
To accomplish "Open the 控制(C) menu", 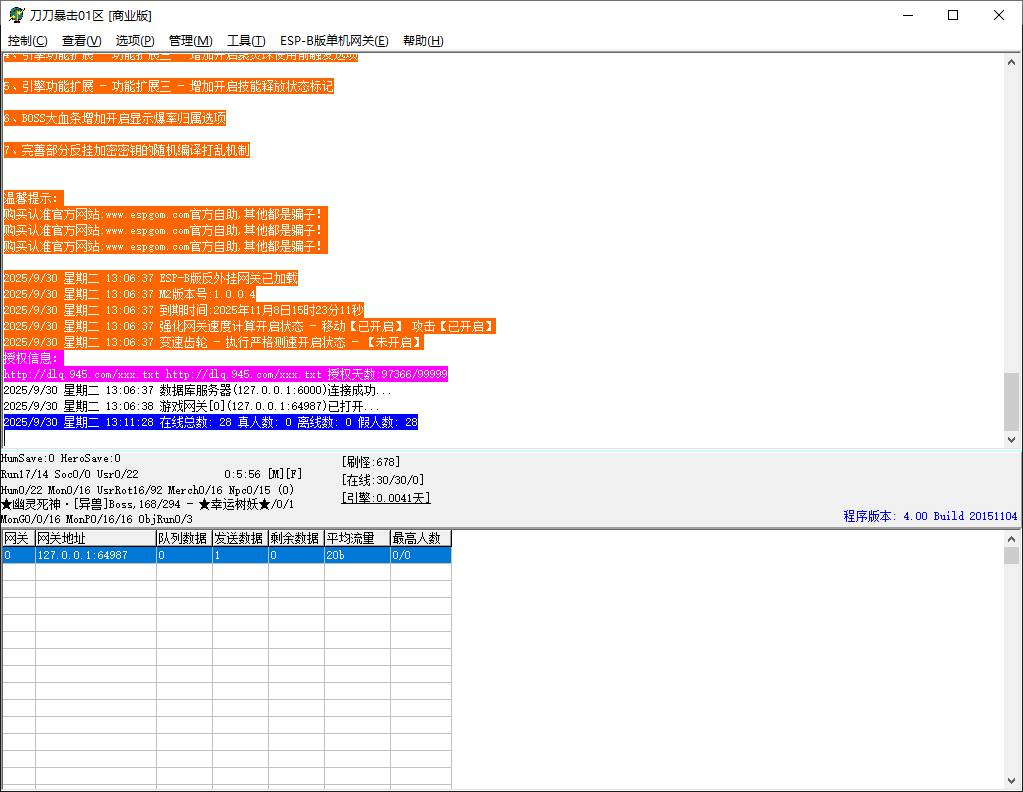I will 27,41.
